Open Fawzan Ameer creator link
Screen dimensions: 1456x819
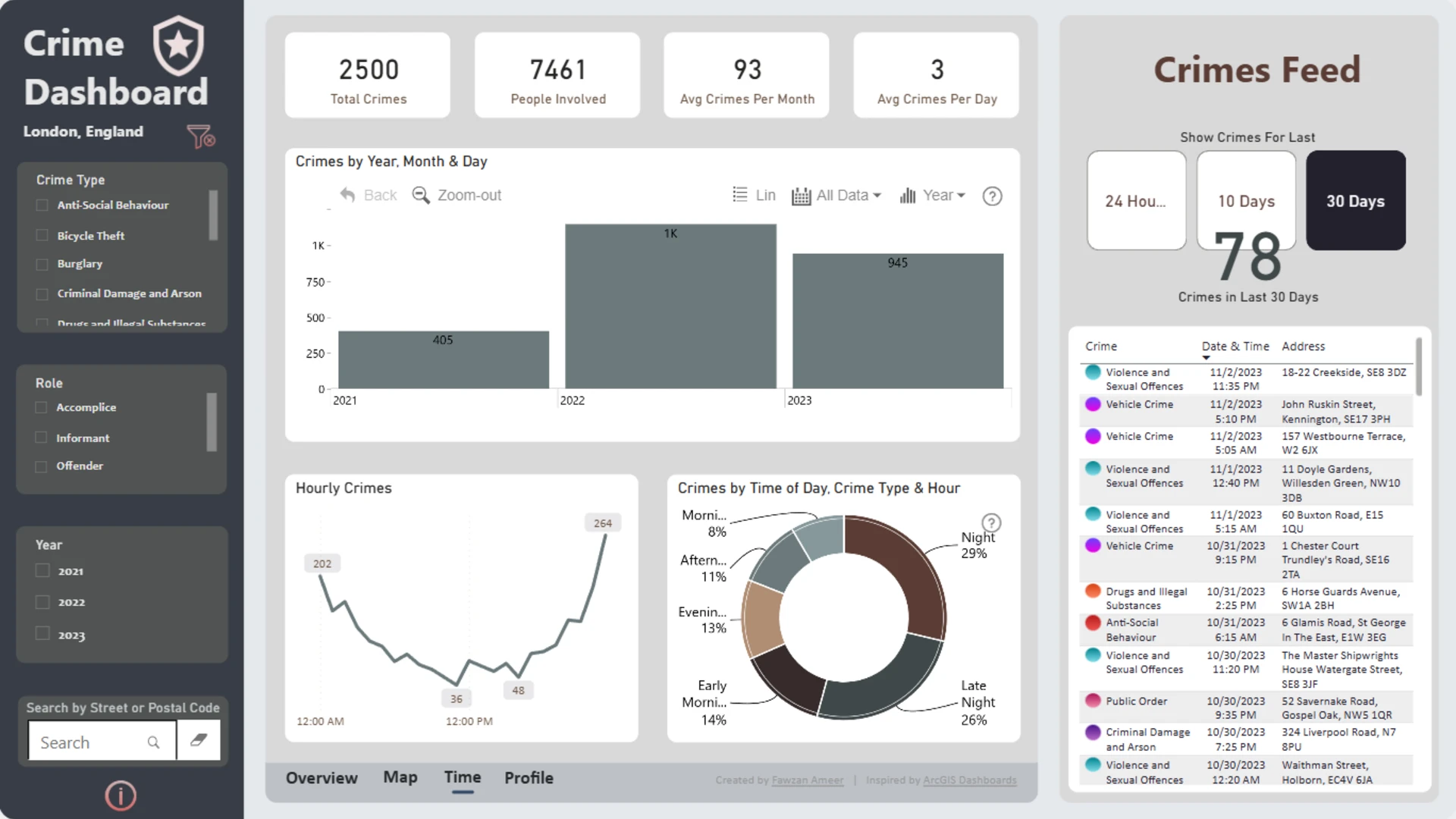807,780
